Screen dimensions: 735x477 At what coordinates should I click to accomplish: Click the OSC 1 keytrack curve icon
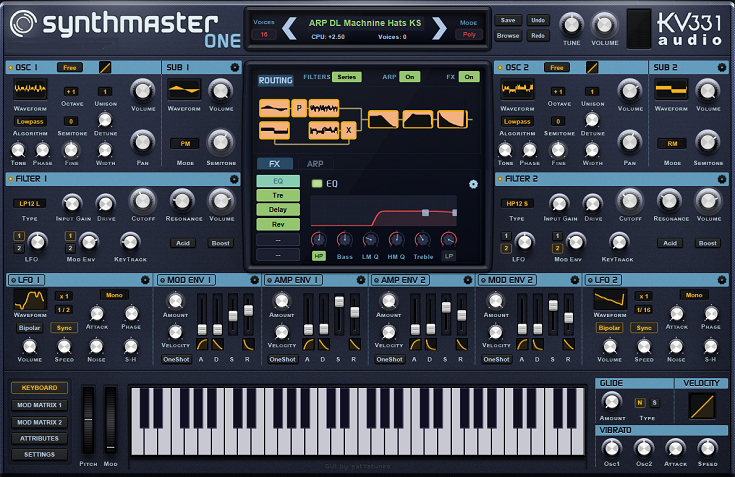[105, 67]
